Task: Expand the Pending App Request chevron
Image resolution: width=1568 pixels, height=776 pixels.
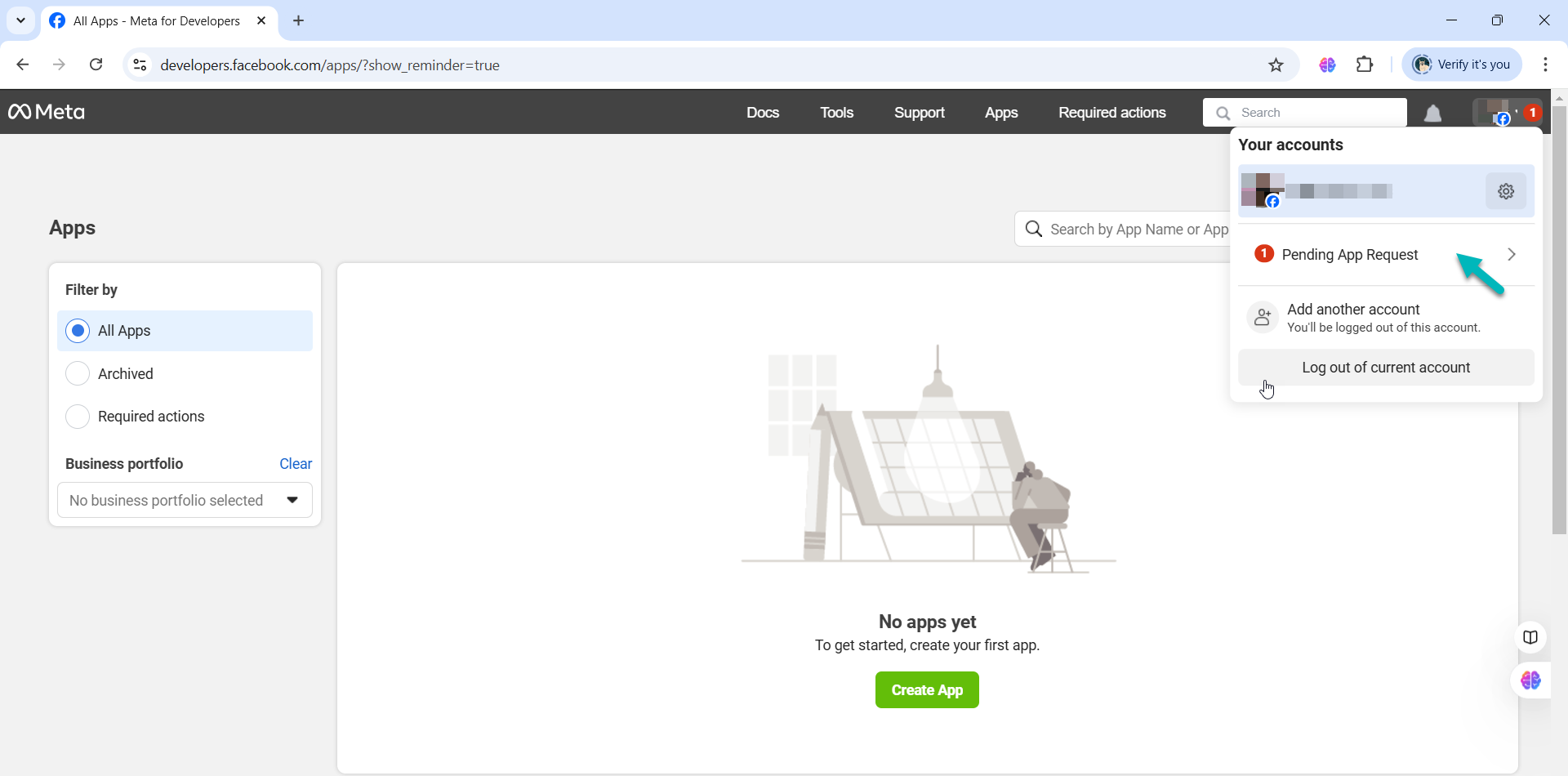Action: tap(1512, 254)
